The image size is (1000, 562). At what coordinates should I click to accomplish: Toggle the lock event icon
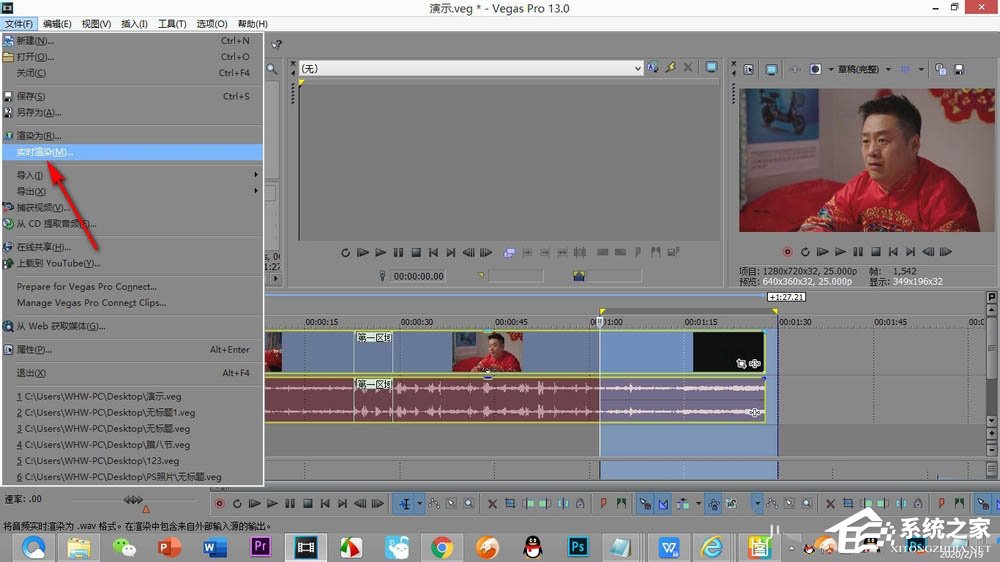[580, 504]
